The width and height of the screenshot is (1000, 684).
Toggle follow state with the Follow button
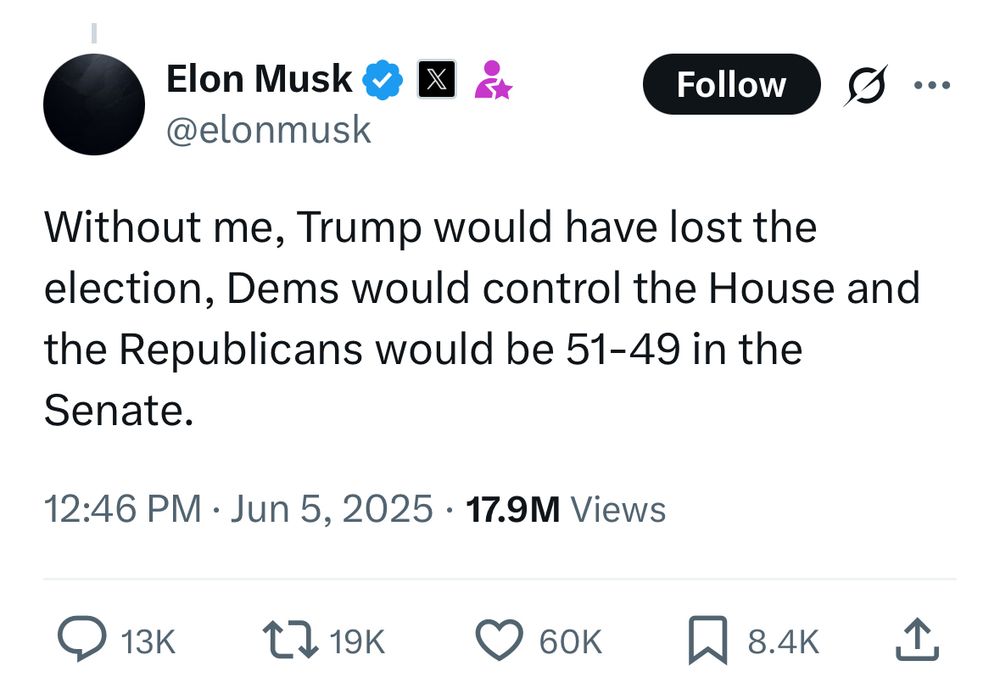pyautogui.click(x=731, y=85)
